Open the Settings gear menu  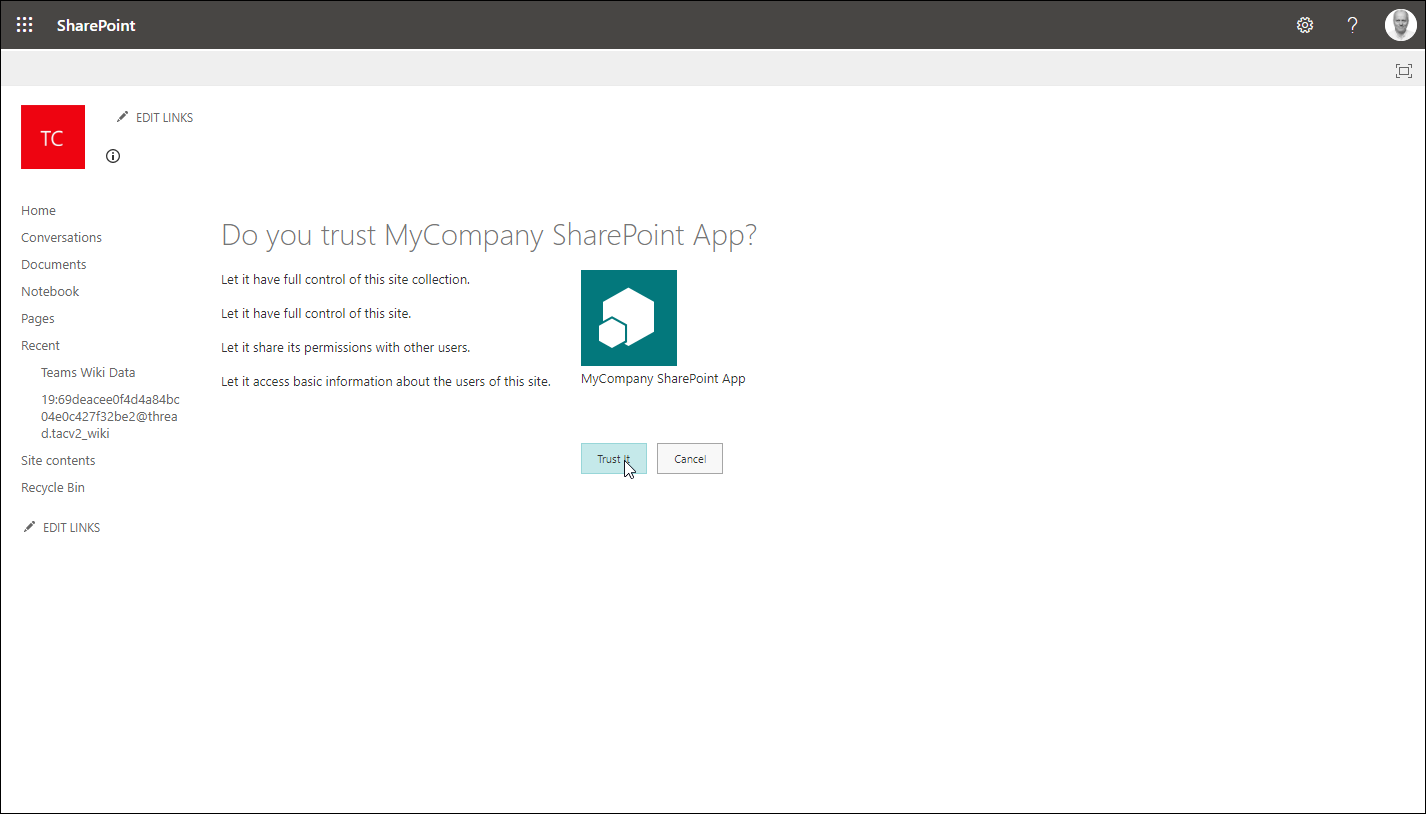point(1305,25)
